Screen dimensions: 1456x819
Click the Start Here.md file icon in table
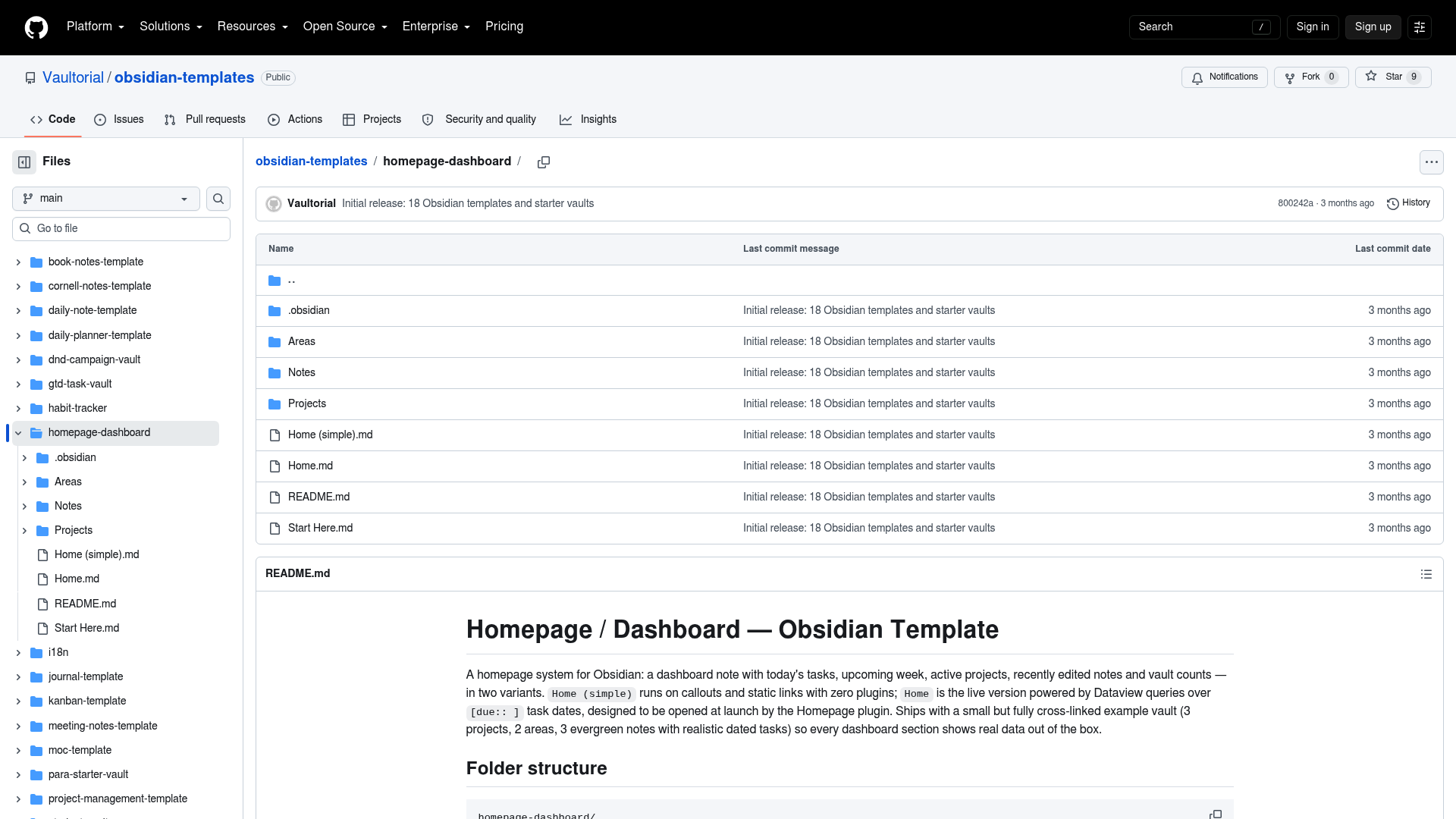pos(275,529)
